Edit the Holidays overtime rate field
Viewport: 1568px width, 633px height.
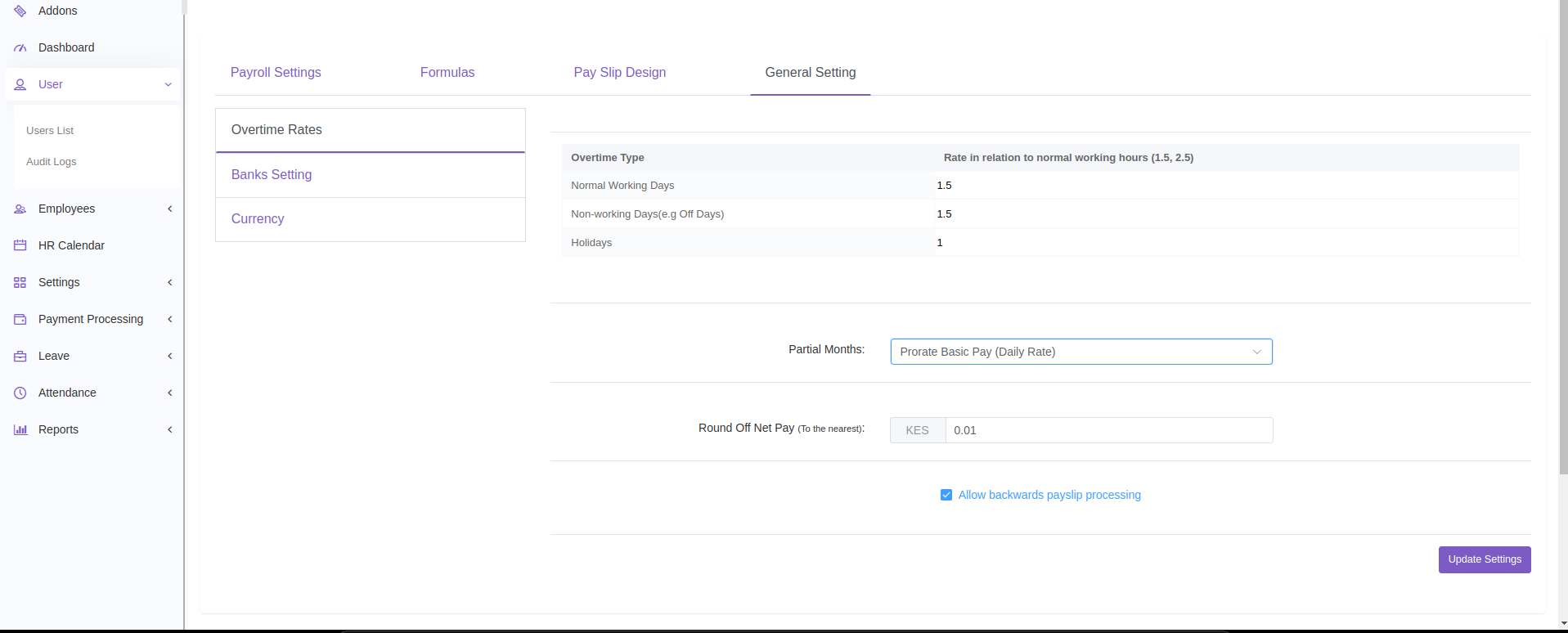[1225, 243]
